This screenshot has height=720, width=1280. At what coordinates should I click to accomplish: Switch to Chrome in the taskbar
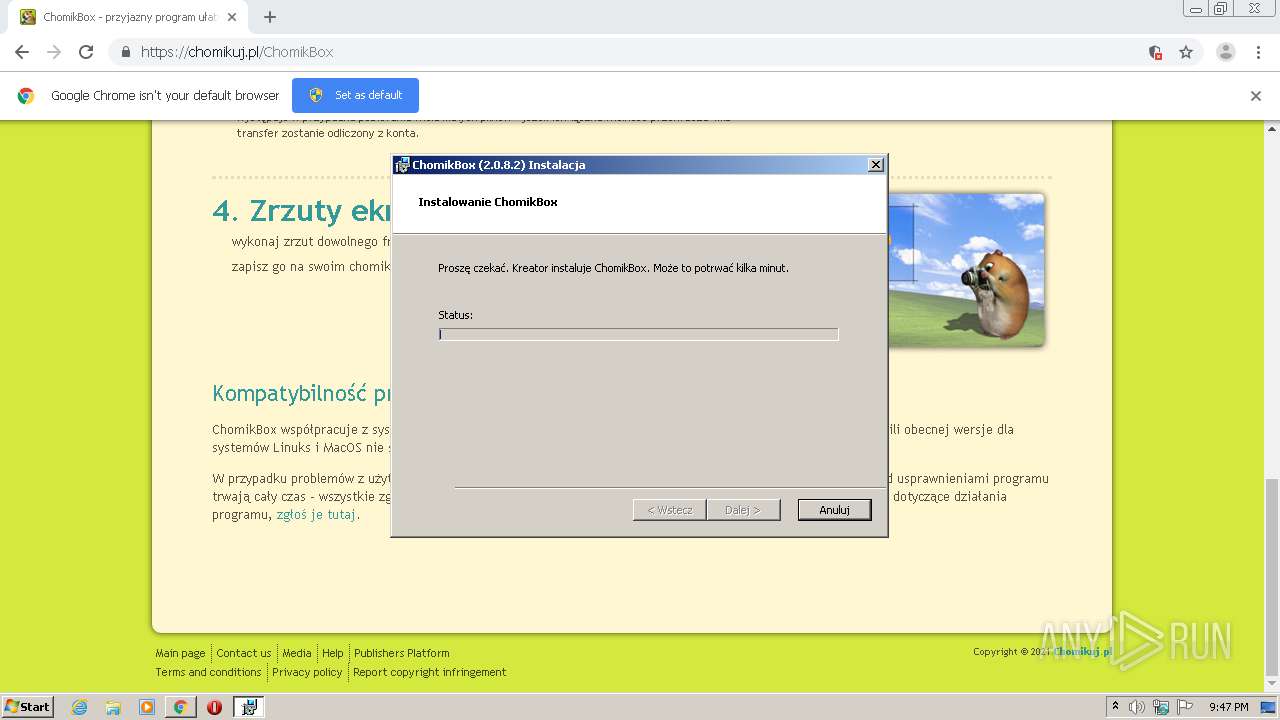(x=180, y=707)
